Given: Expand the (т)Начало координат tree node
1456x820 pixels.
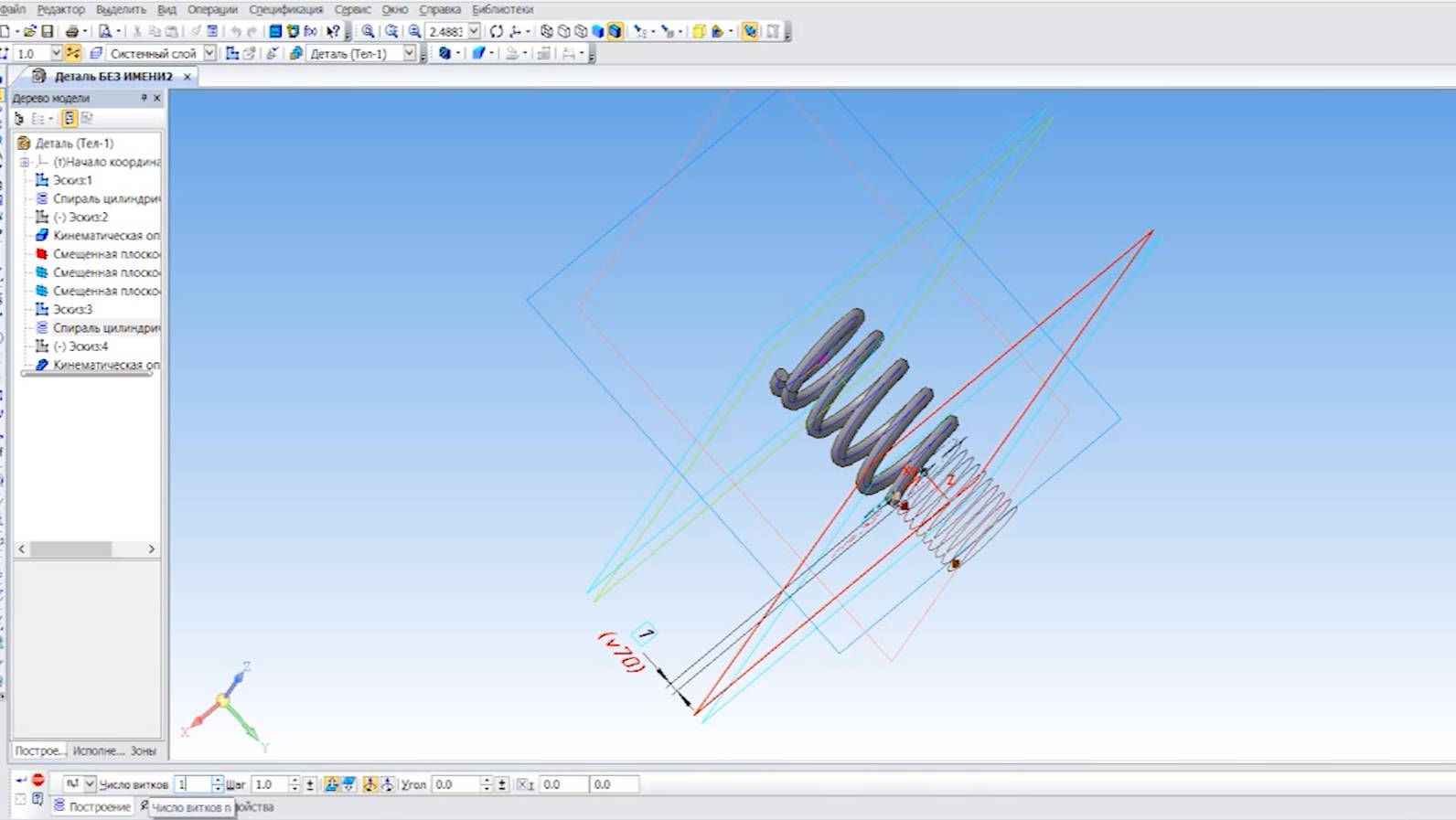Looking at the screenshot, I should pos(25,162).
